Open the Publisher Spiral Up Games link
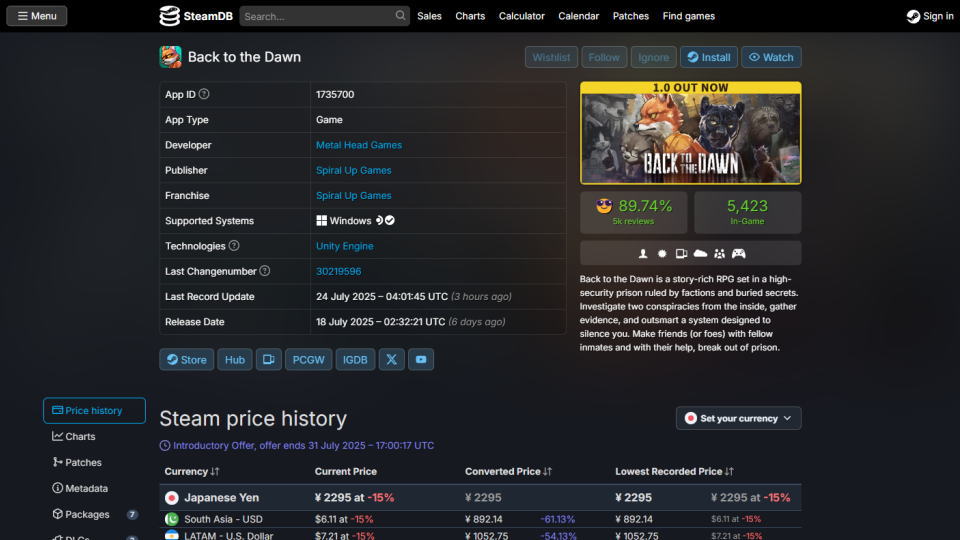The image size is (960, 540). [353, 170]
